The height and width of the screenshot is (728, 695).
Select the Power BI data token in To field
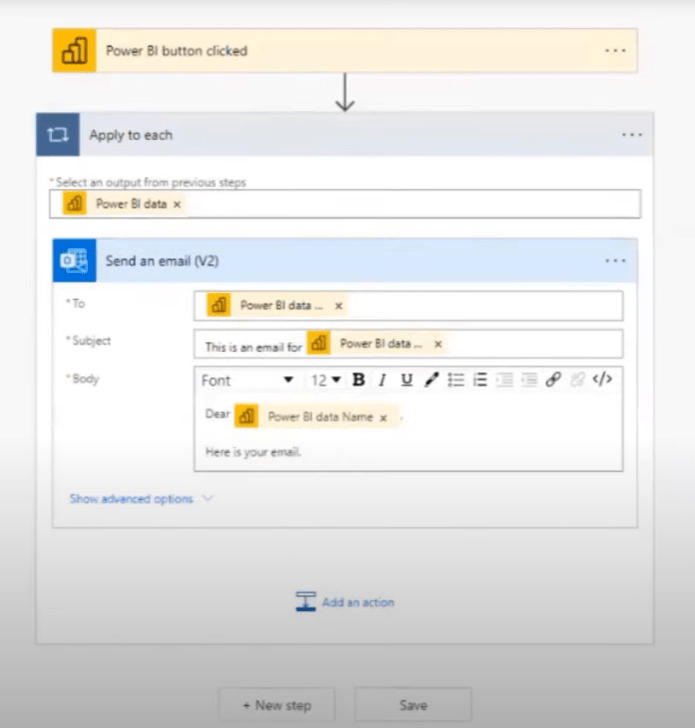[x=276, y=306]
